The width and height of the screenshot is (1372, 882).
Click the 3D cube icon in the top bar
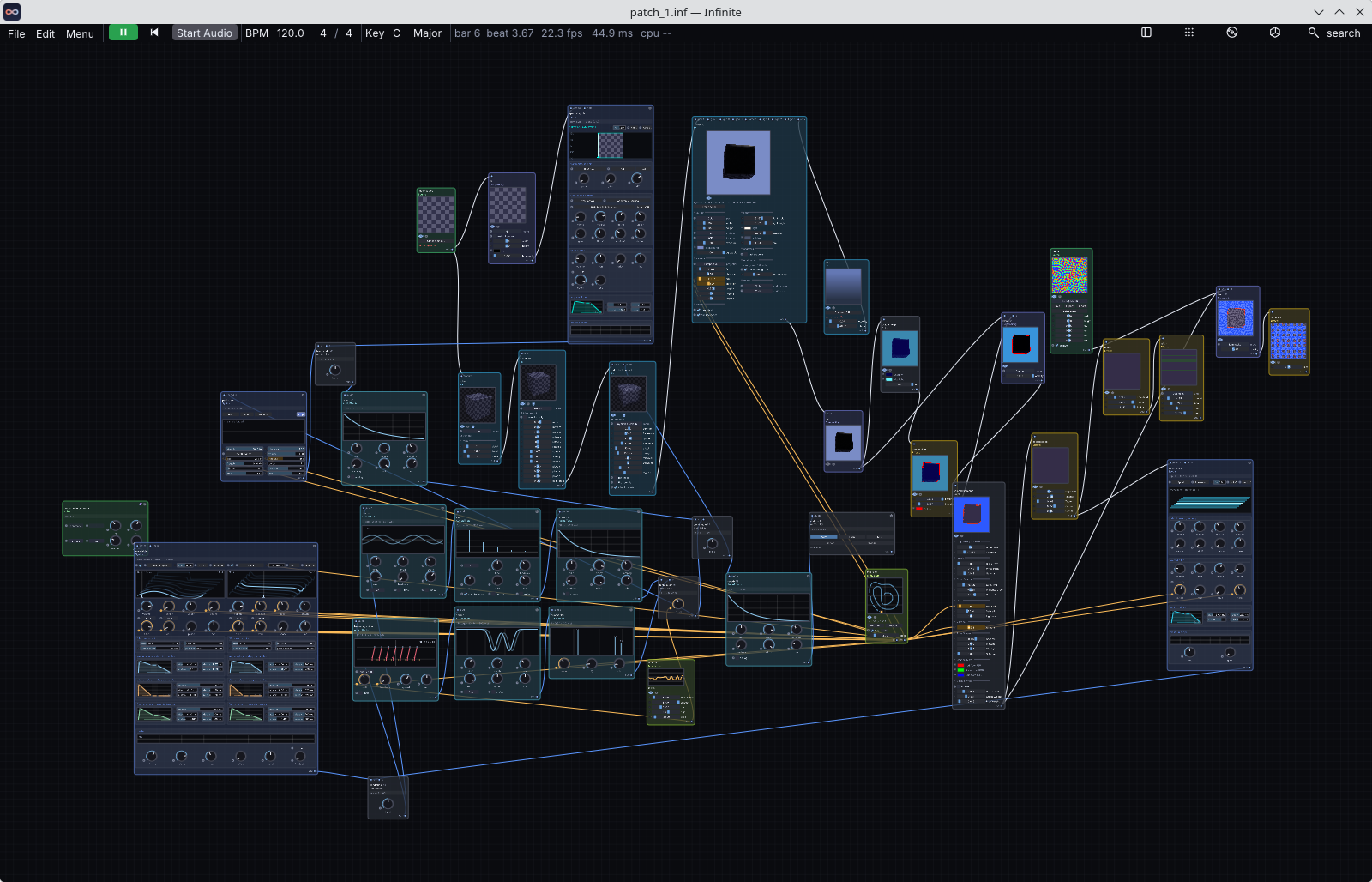click(x=1275, y=33)
